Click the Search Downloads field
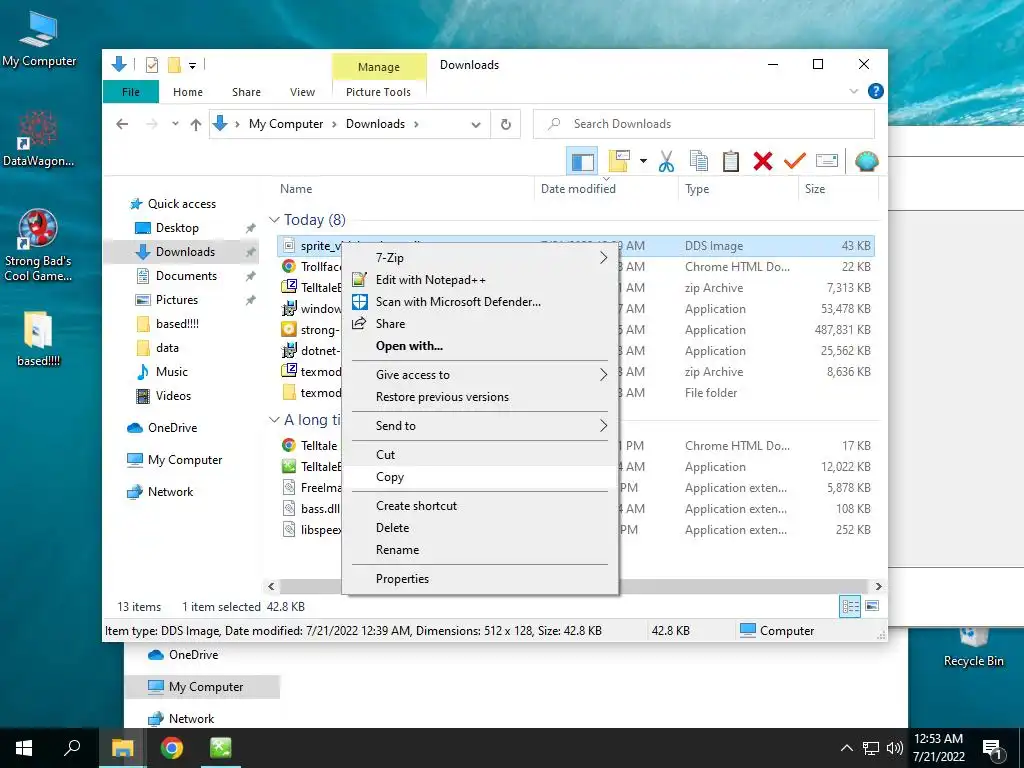The width and height of the screenshot is (1024, 768). [x=703, y=124]
